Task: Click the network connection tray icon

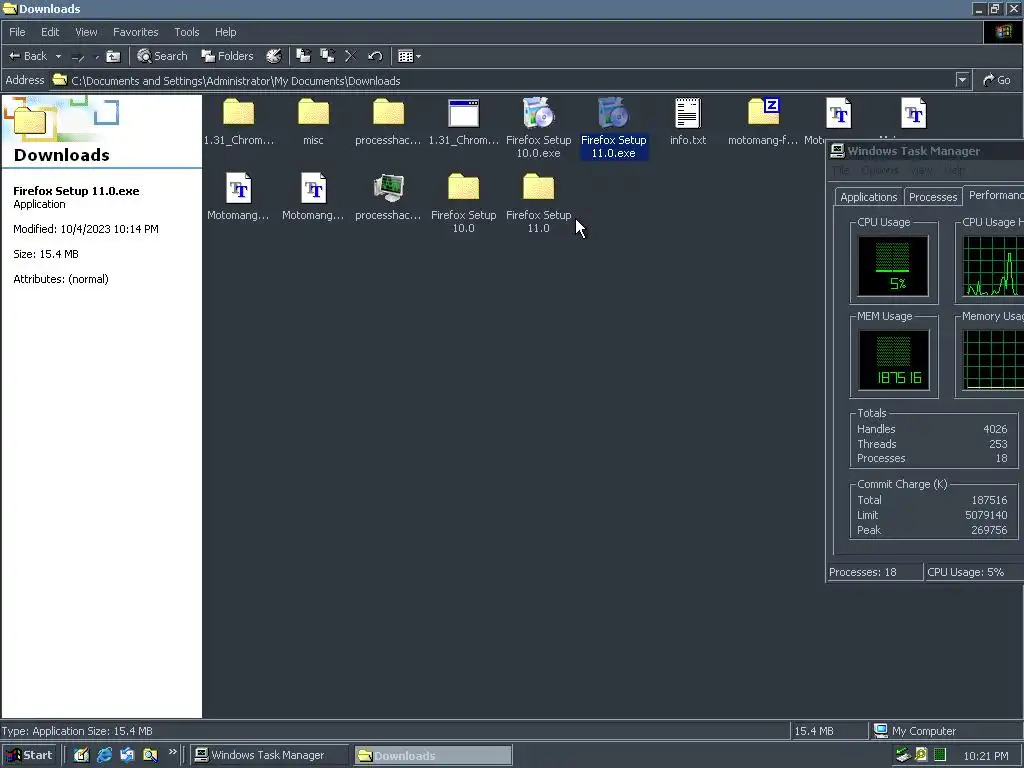Action: click(x=903, y=755)
